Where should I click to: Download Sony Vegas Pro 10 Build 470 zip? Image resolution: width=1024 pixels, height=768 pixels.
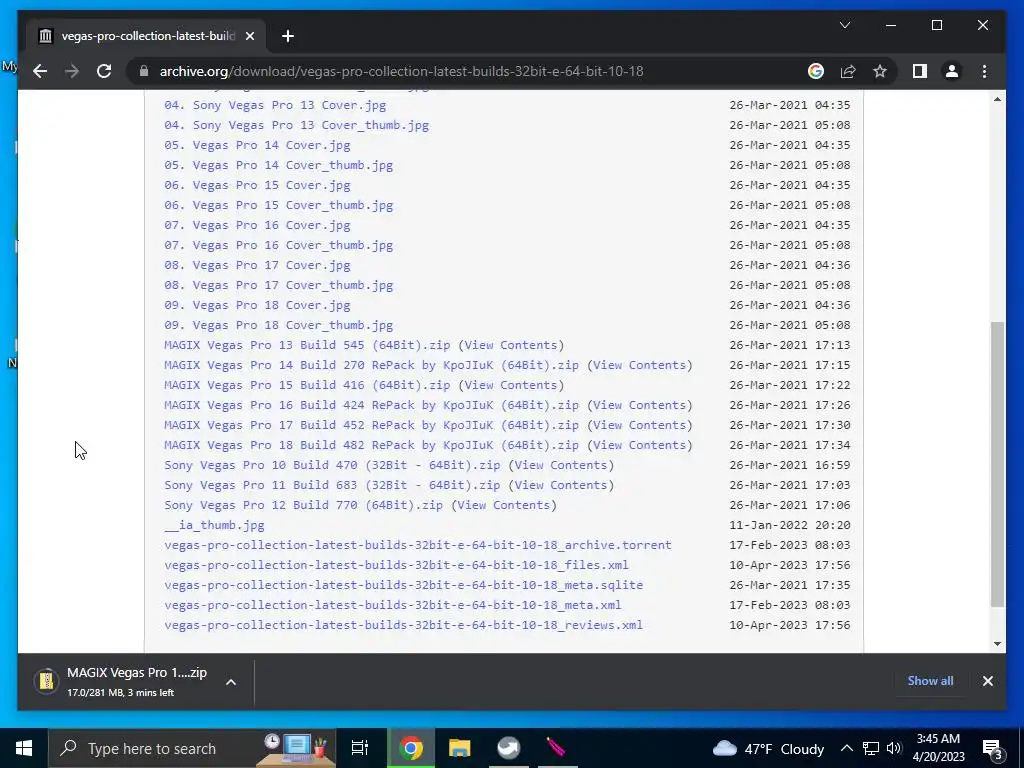pyautogui.click(x=332, y=465)
